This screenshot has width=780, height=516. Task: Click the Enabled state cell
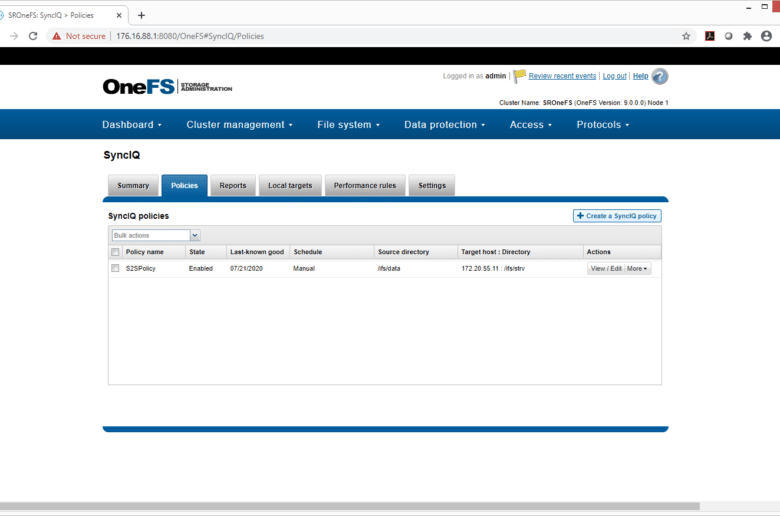click(x=200, y=268)
